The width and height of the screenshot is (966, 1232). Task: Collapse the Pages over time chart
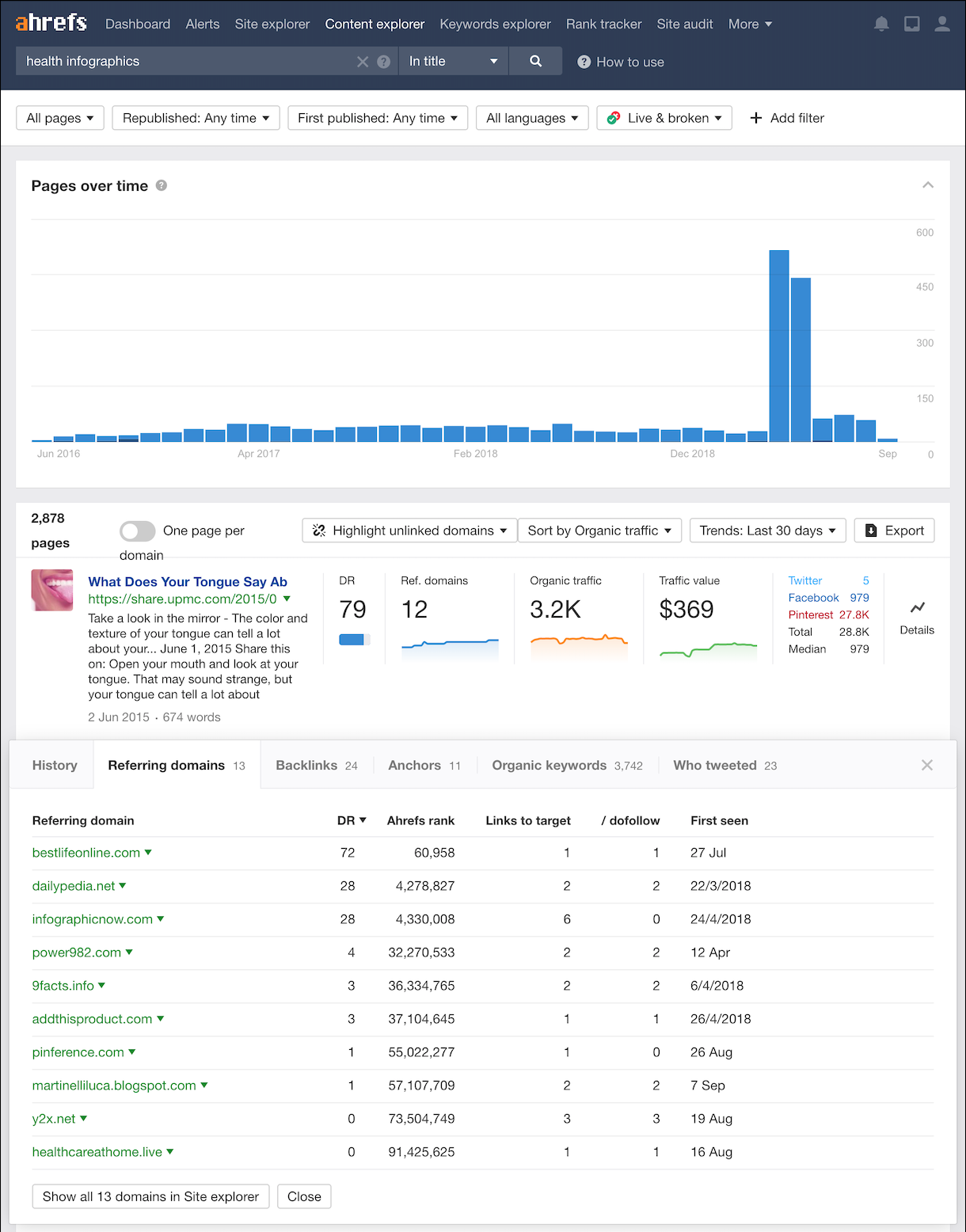coord(928,185)
